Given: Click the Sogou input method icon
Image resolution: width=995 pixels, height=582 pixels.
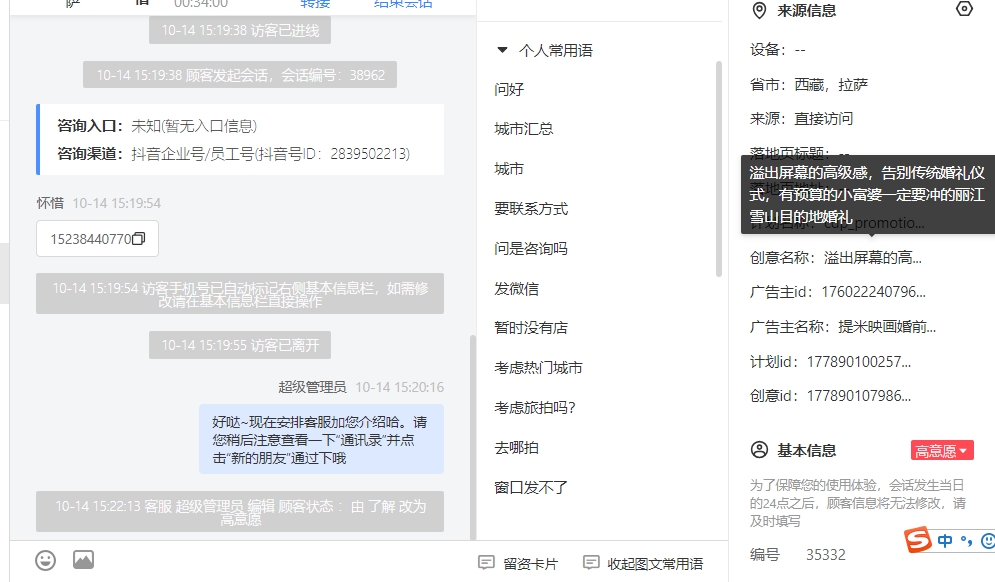Looking at the screenshot, I should (918, 540).
